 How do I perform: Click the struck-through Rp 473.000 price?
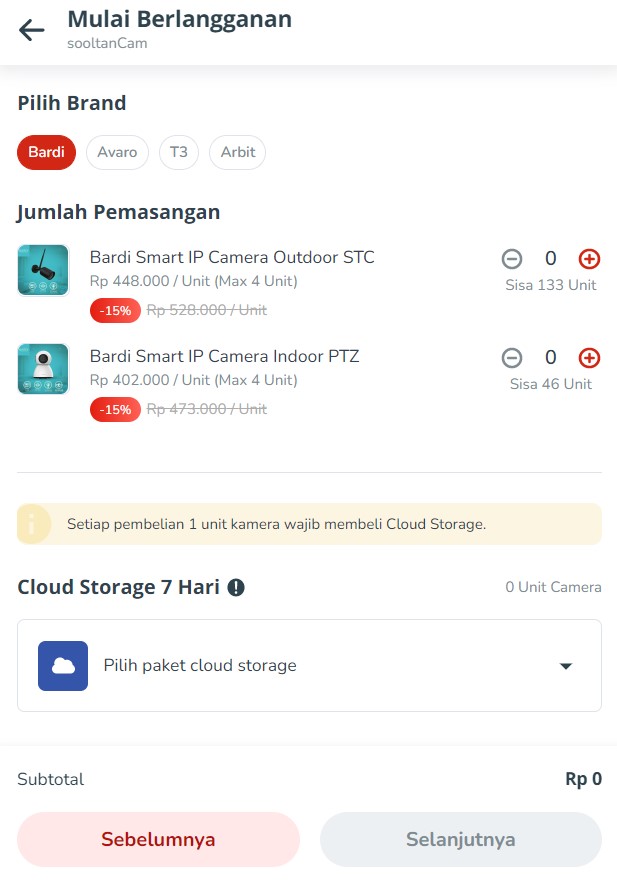point(207,409)
